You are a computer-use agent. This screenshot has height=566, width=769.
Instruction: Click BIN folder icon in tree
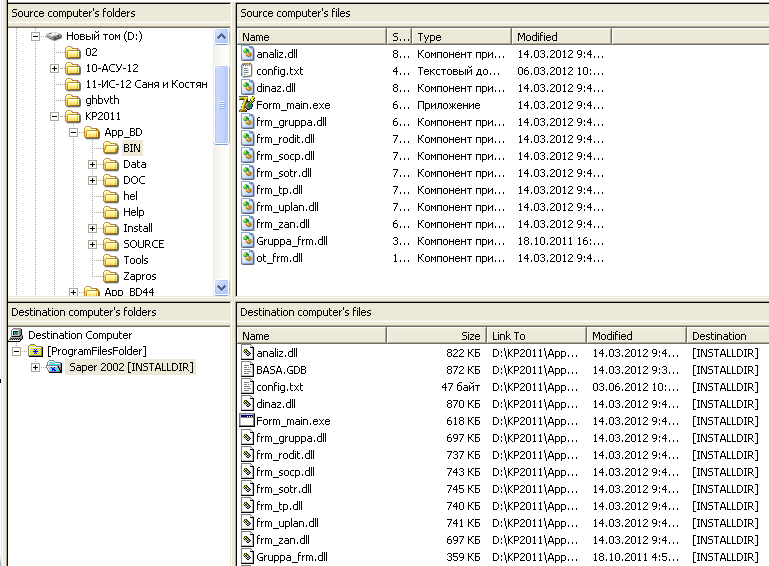coord(111,148)
